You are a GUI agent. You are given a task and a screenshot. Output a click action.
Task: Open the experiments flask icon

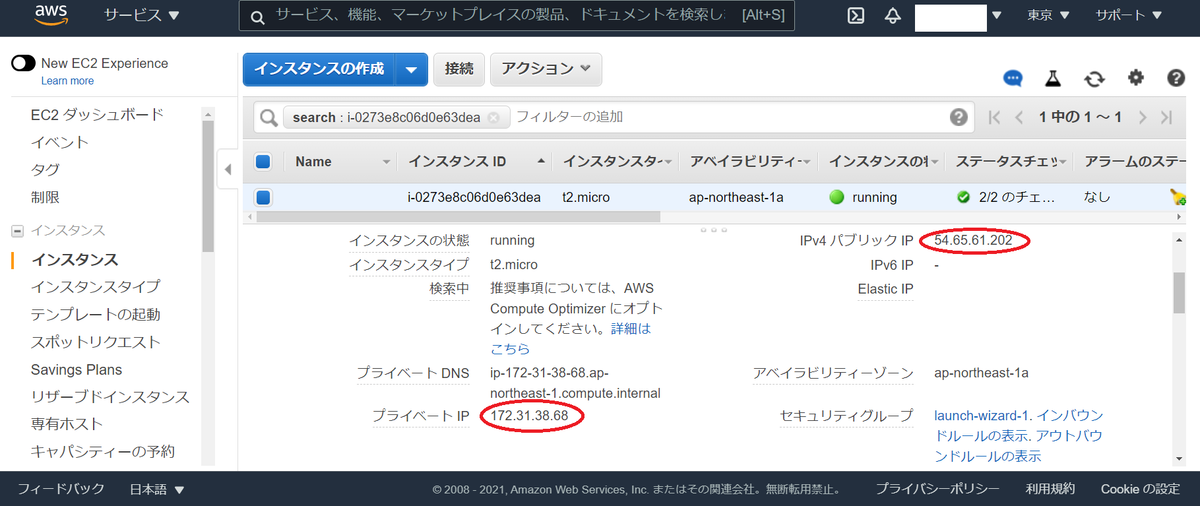1053,78
